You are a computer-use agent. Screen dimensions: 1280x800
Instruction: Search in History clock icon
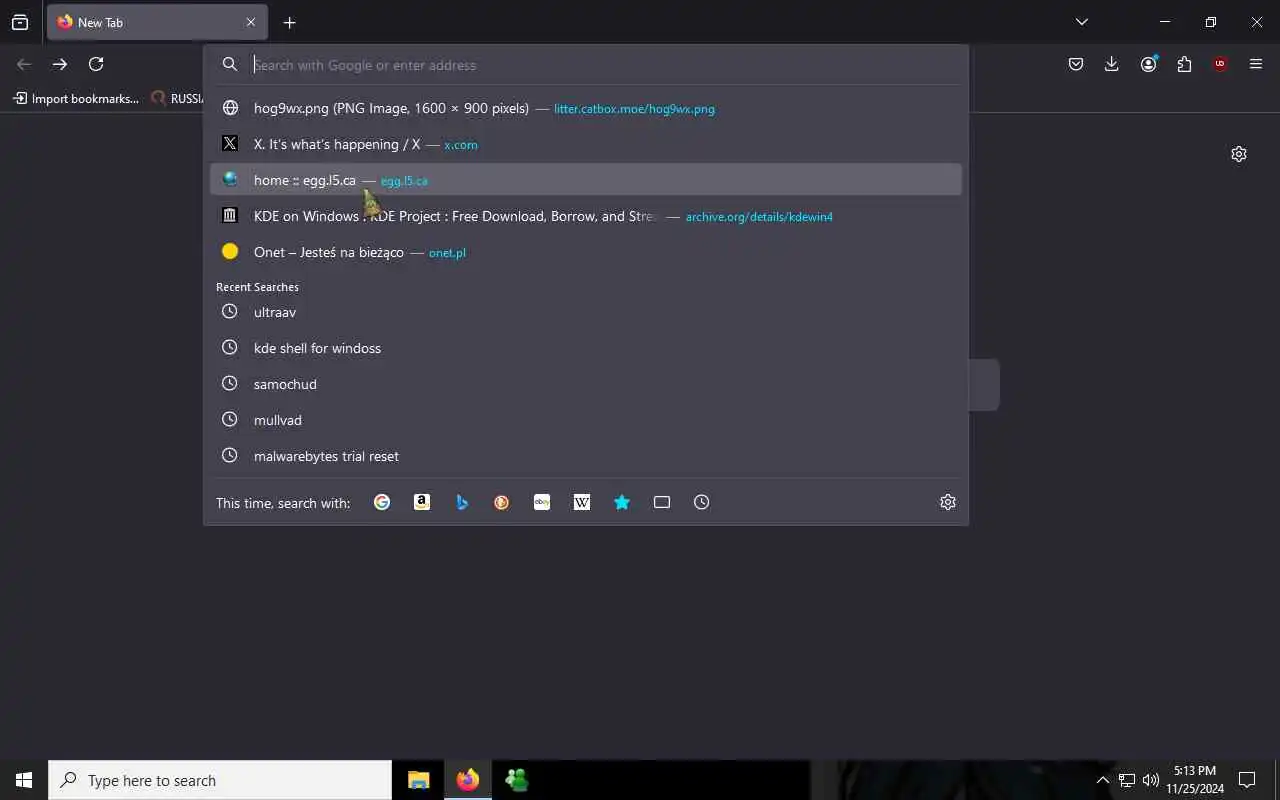702,502
